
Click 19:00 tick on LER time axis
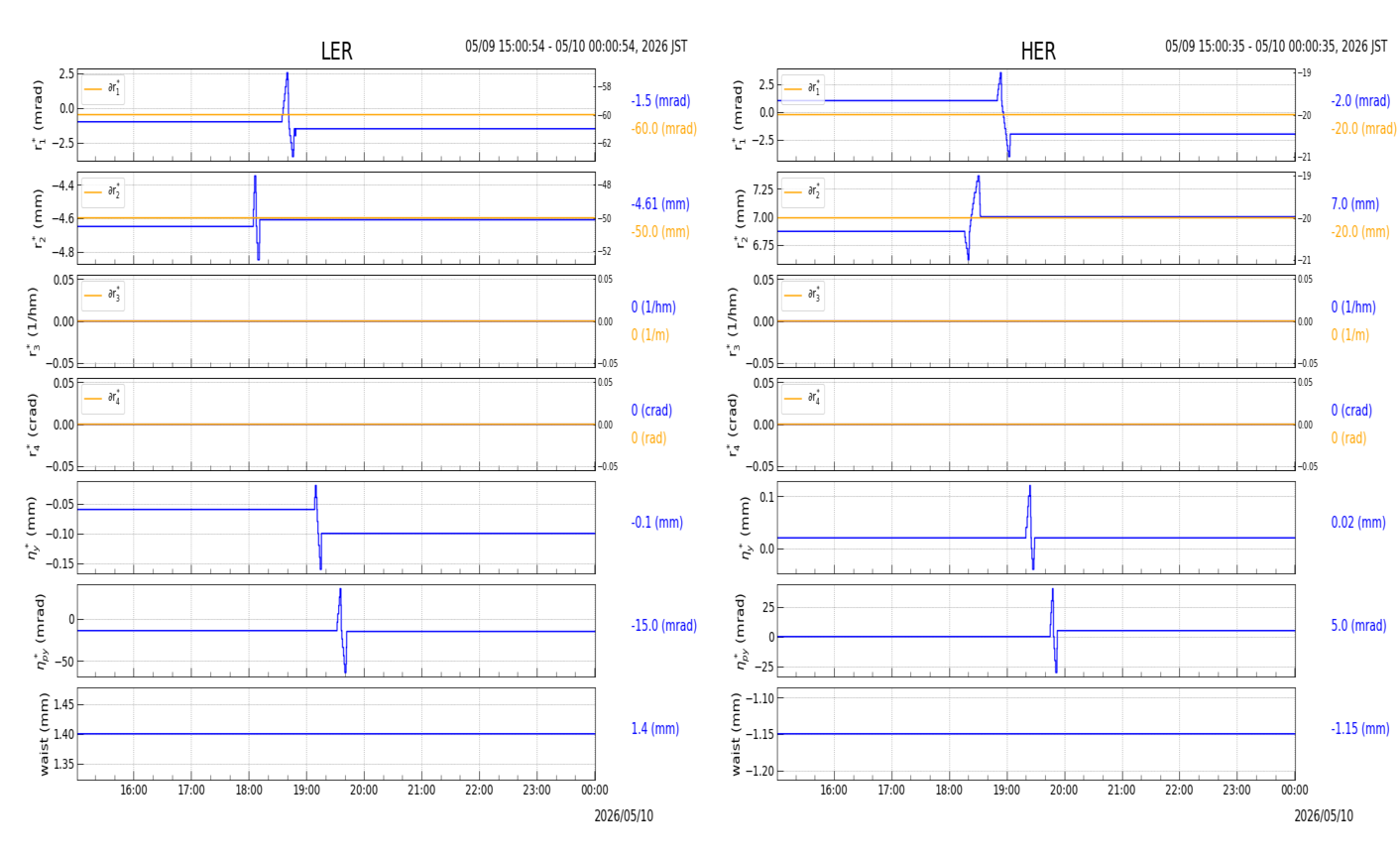click(306, 791)
